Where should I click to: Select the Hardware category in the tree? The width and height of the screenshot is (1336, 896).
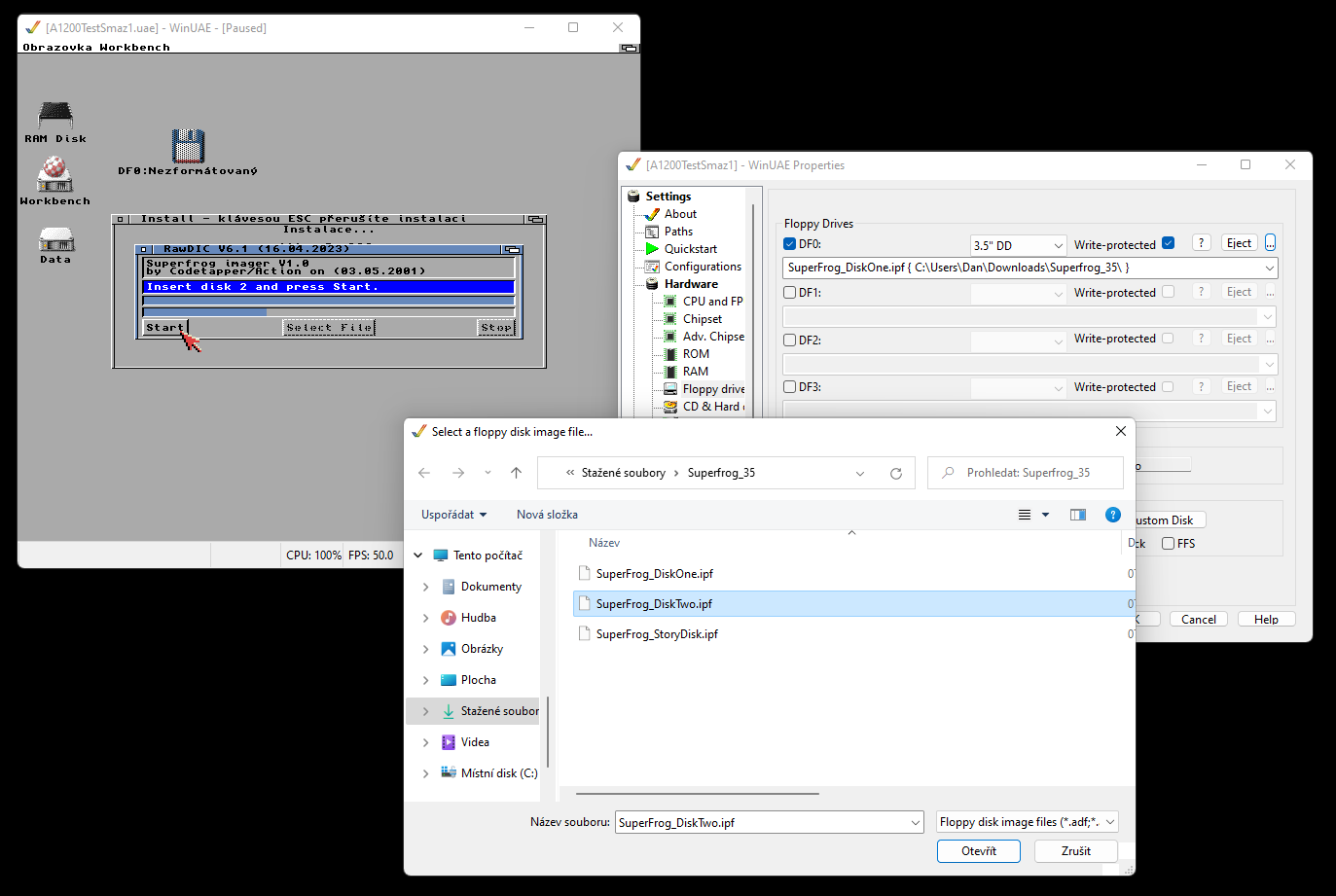(691, 284)
